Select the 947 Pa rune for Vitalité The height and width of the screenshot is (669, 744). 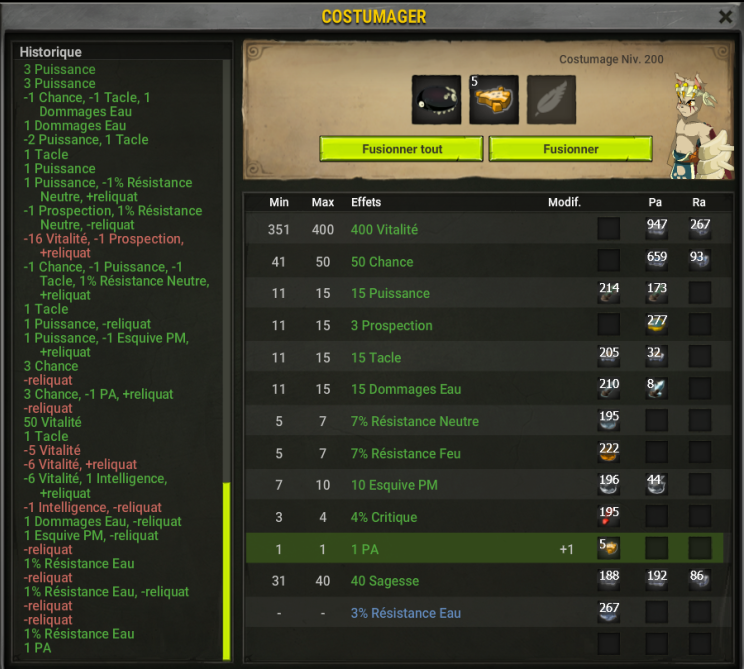[657, 228]
